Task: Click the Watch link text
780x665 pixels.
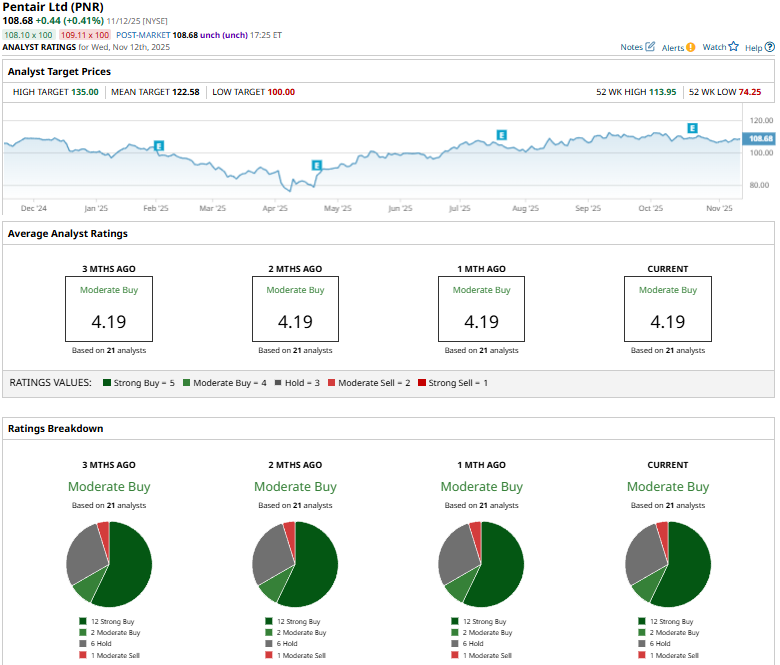Action: click(714, 47)
